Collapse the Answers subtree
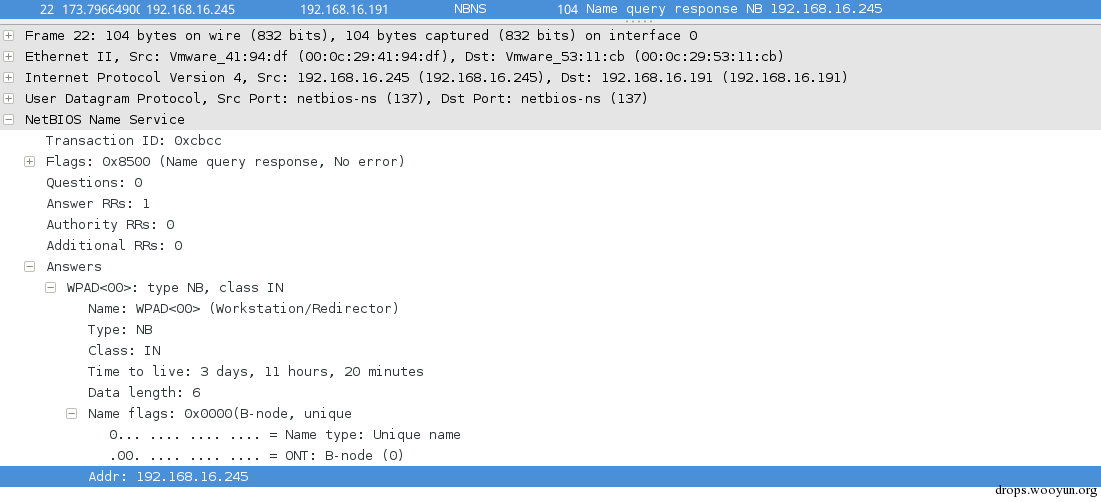Image resolution: width=1101 pixels, height=502 pixels. (x=29, y=267)
